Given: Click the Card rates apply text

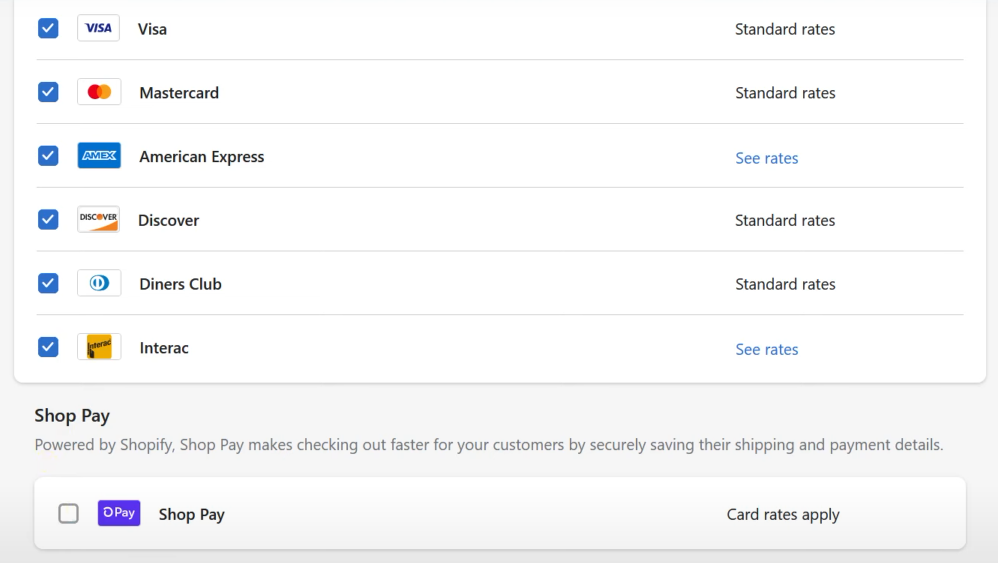Looking at the screenshot, I should coord(783,514).
